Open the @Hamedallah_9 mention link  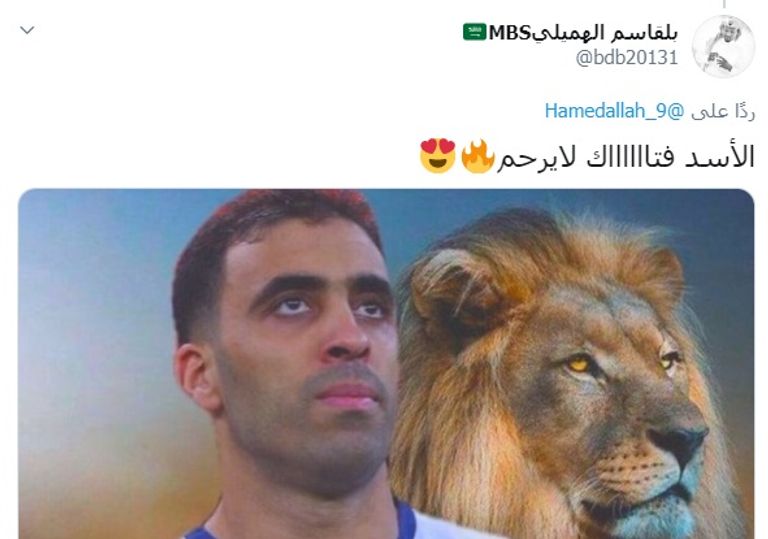615,111
